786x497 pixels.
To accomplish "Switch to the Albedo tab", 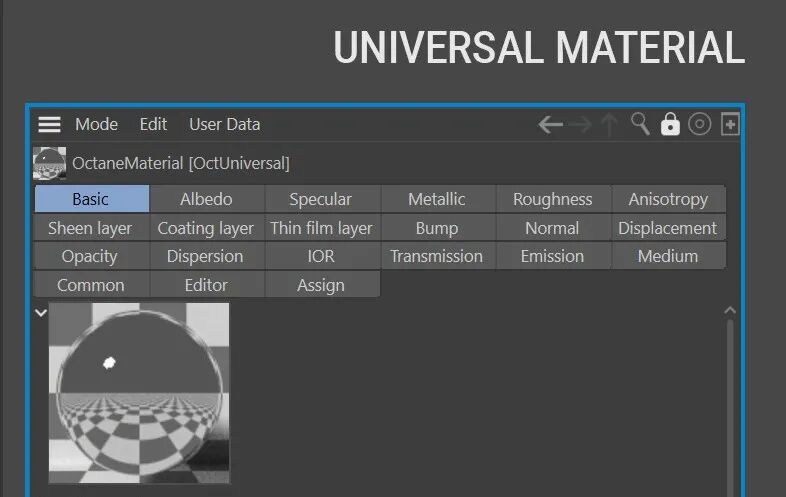I will tap(207, 199).
